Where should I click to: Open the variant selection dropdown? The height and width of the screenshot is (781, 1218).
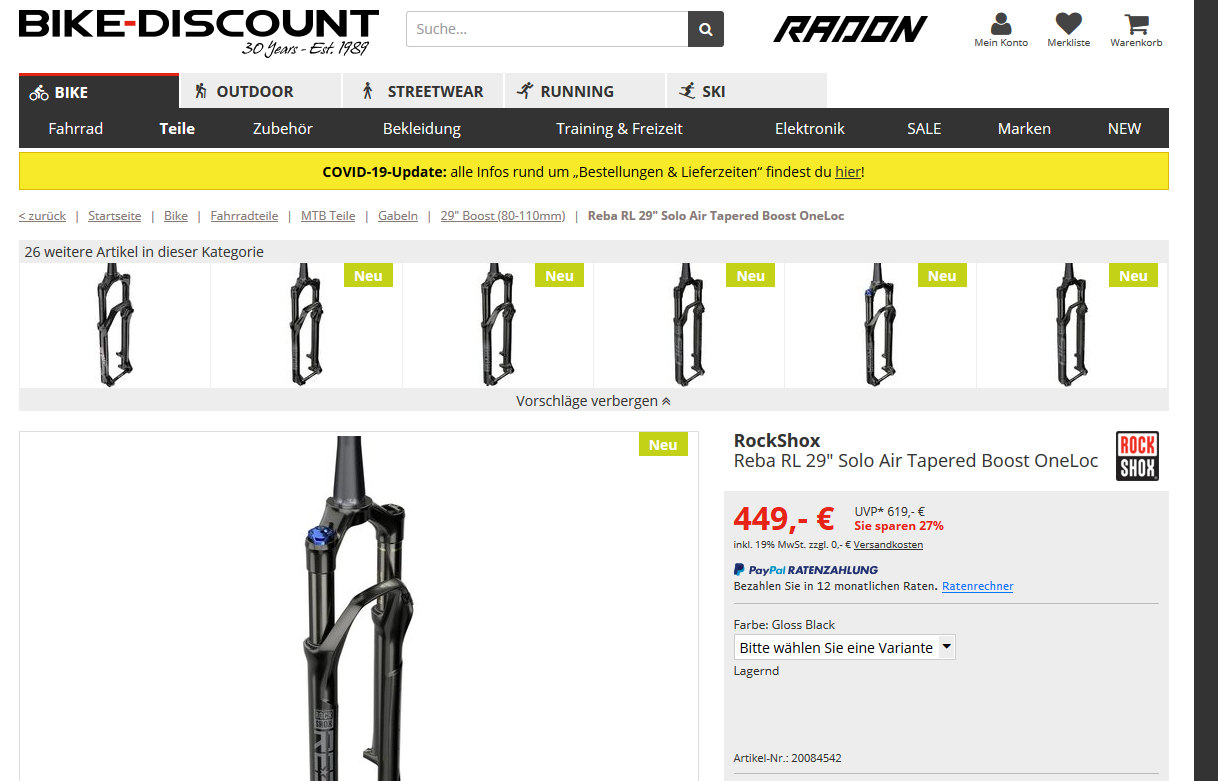pos(845,647)
